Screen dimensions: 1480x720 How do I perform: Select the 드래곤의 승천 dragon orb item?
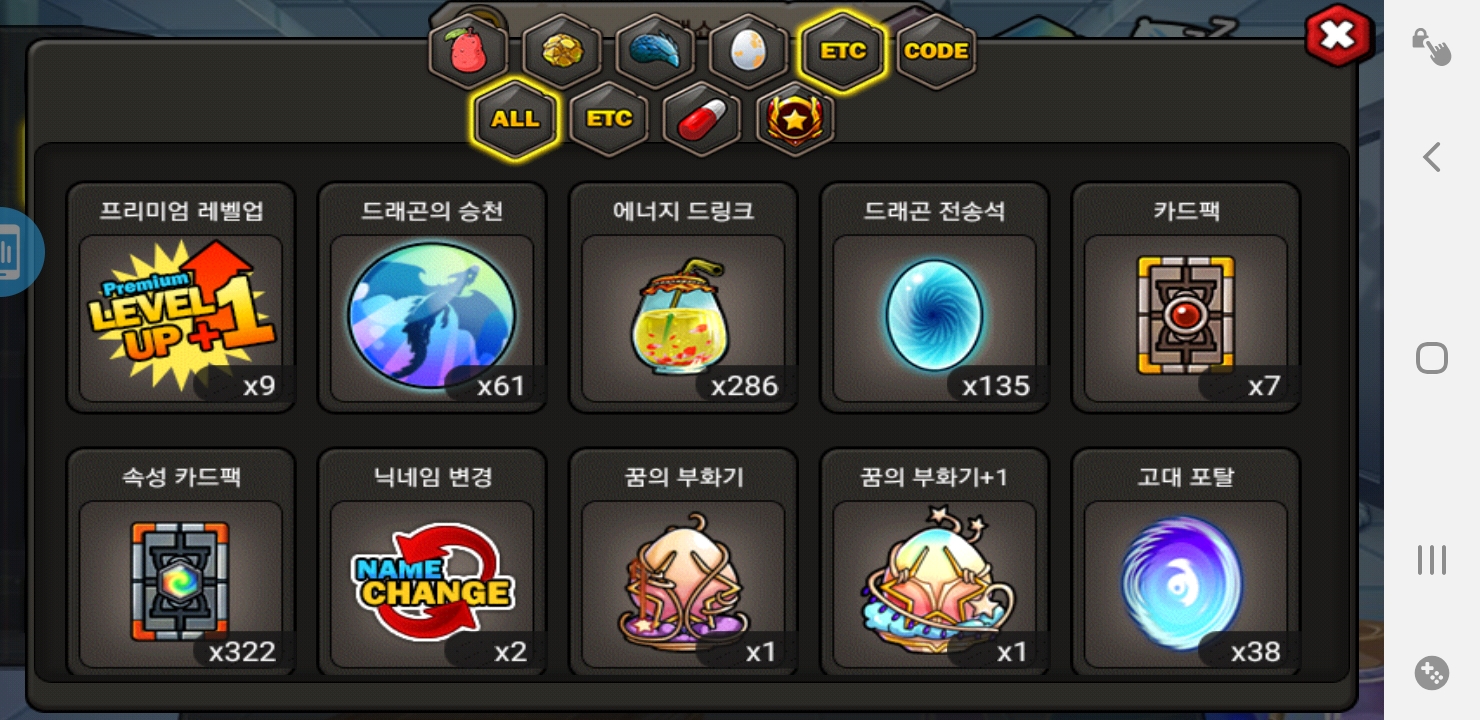(432, 297)
